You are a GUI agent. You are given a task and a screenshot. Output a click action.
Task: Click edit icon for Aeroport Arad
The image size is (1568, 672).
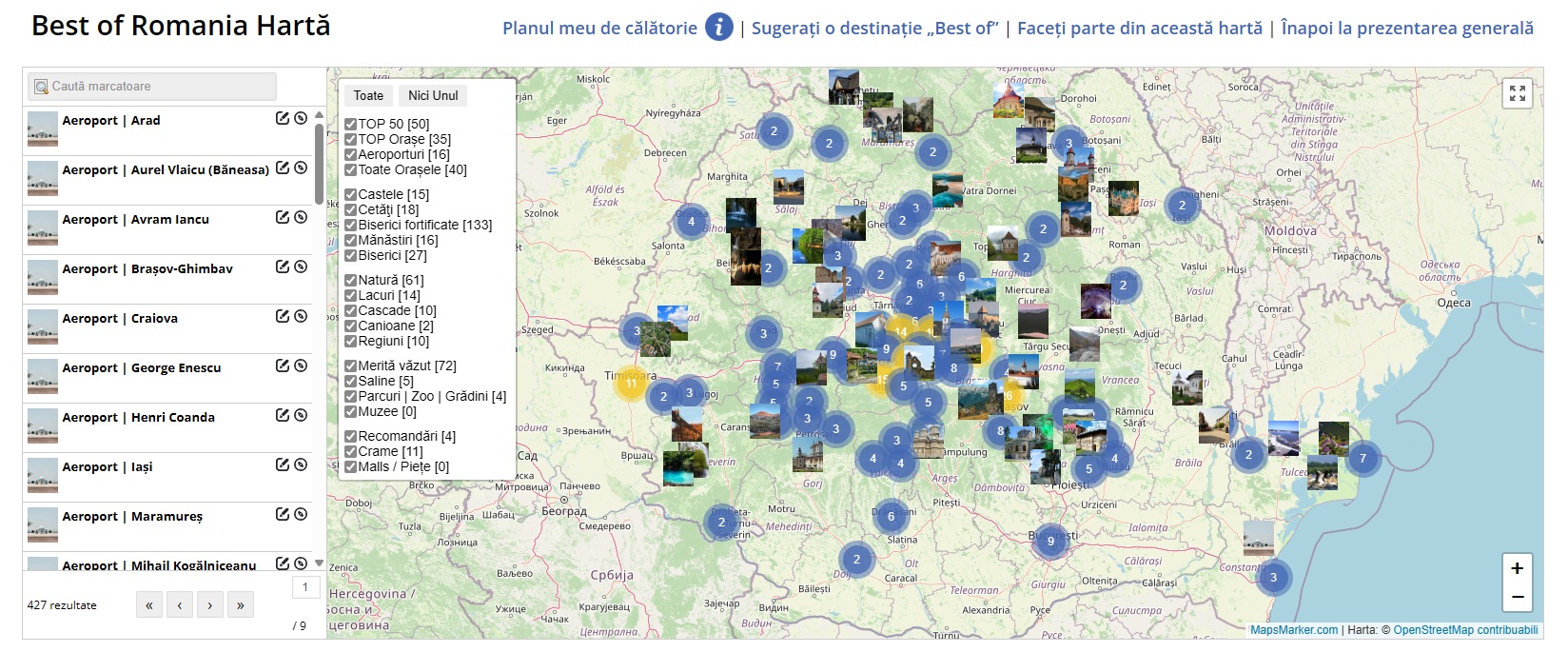pyautogui.click(x=283, y=118)
